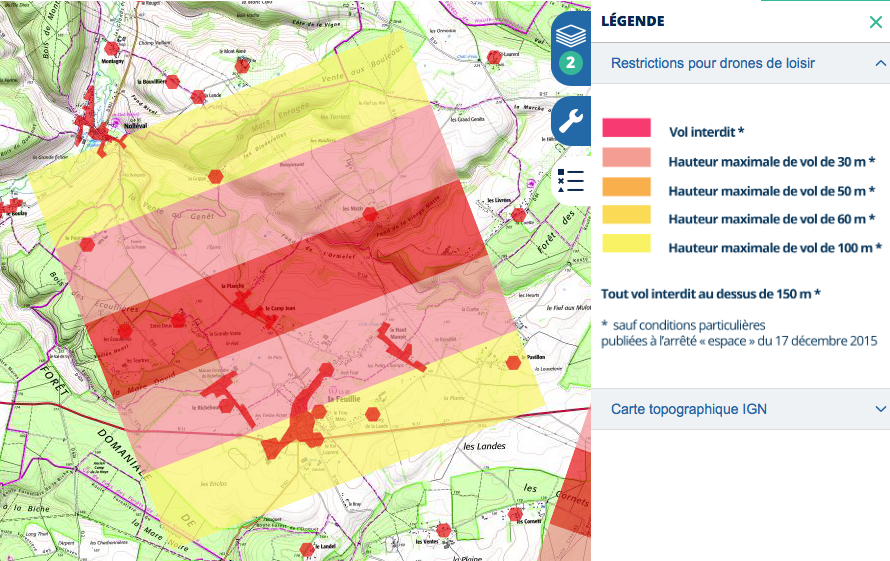Open the wrench tools panel
This screenshot has height=561, width=890.
click(571, 120)
